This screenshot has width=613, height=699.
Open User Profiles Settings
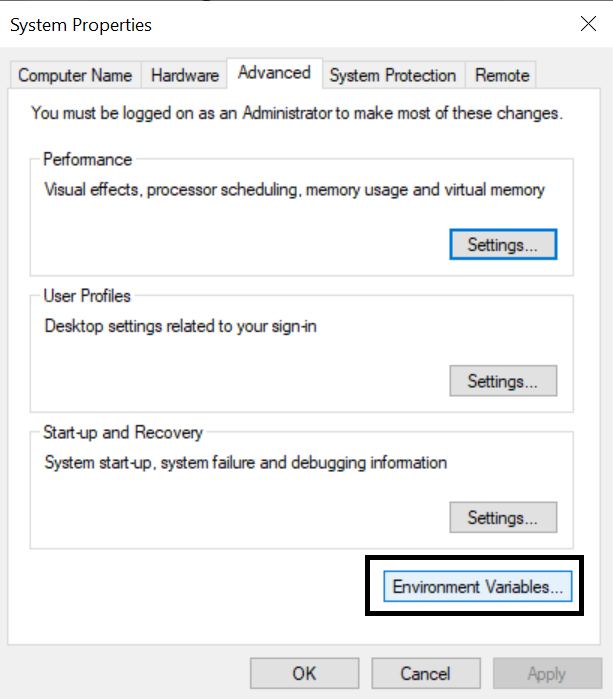[503, 381]
